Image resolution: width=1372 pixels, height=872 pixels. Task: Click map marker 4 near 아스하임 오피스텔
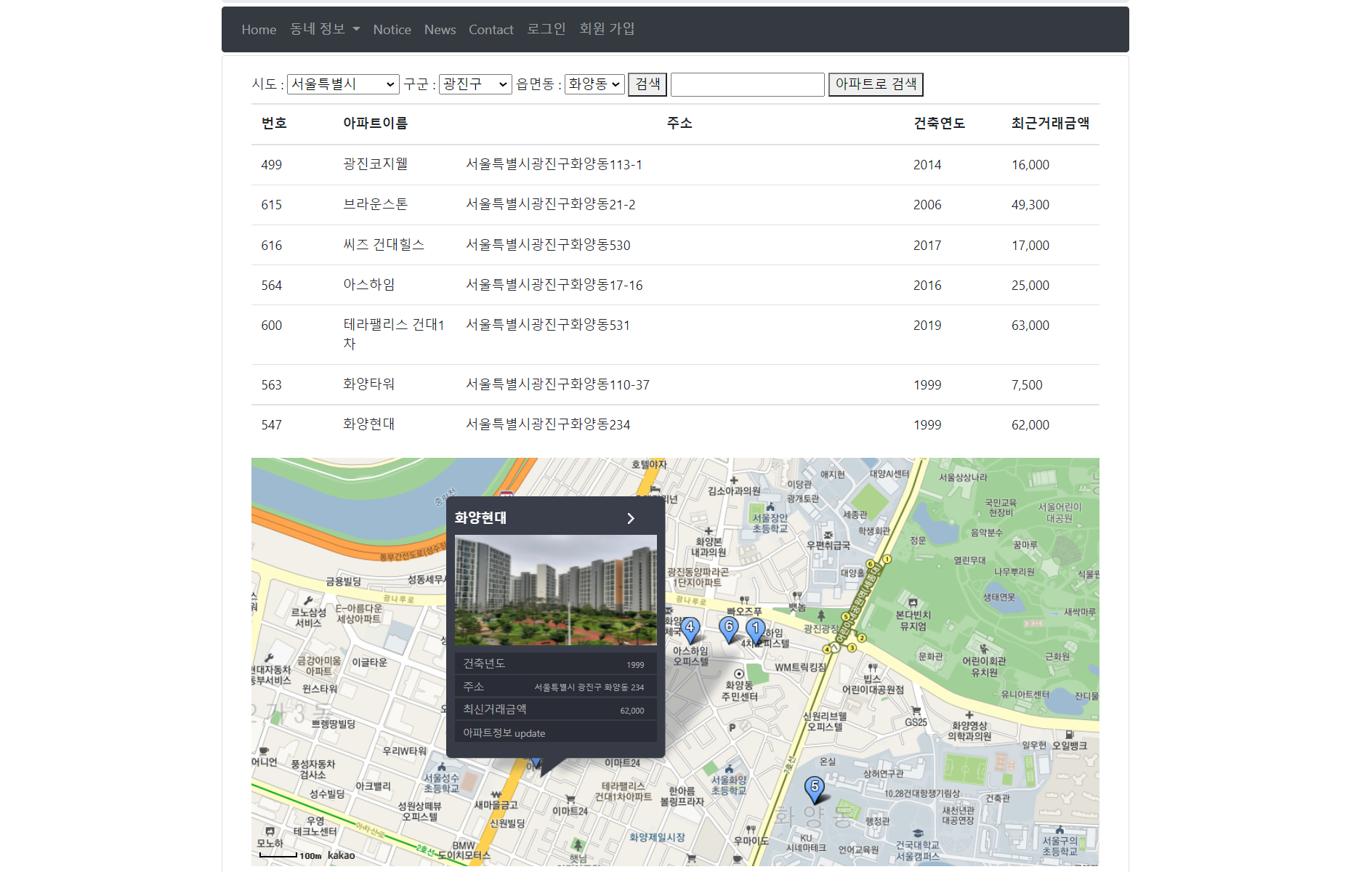point(689,626)
